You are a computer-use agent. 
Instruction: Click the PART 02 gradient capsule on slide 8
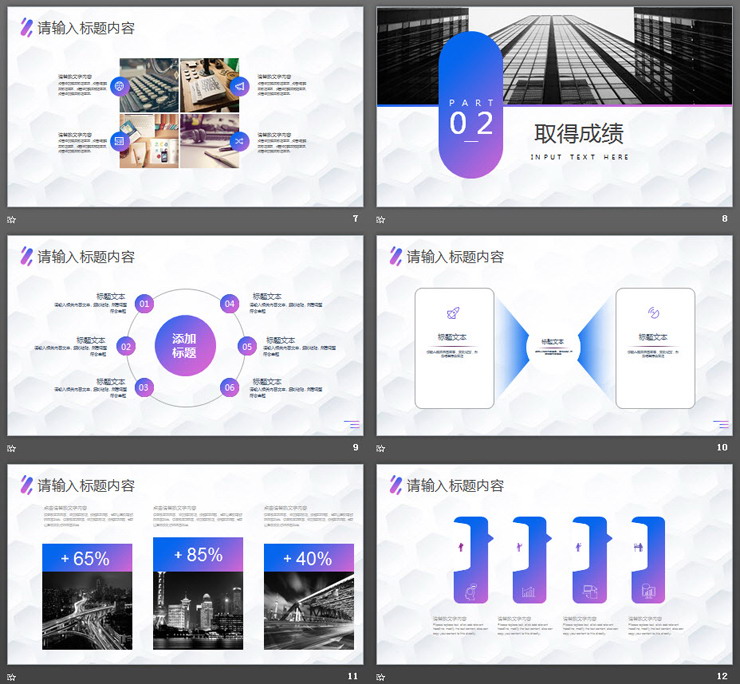pos(471,105)
